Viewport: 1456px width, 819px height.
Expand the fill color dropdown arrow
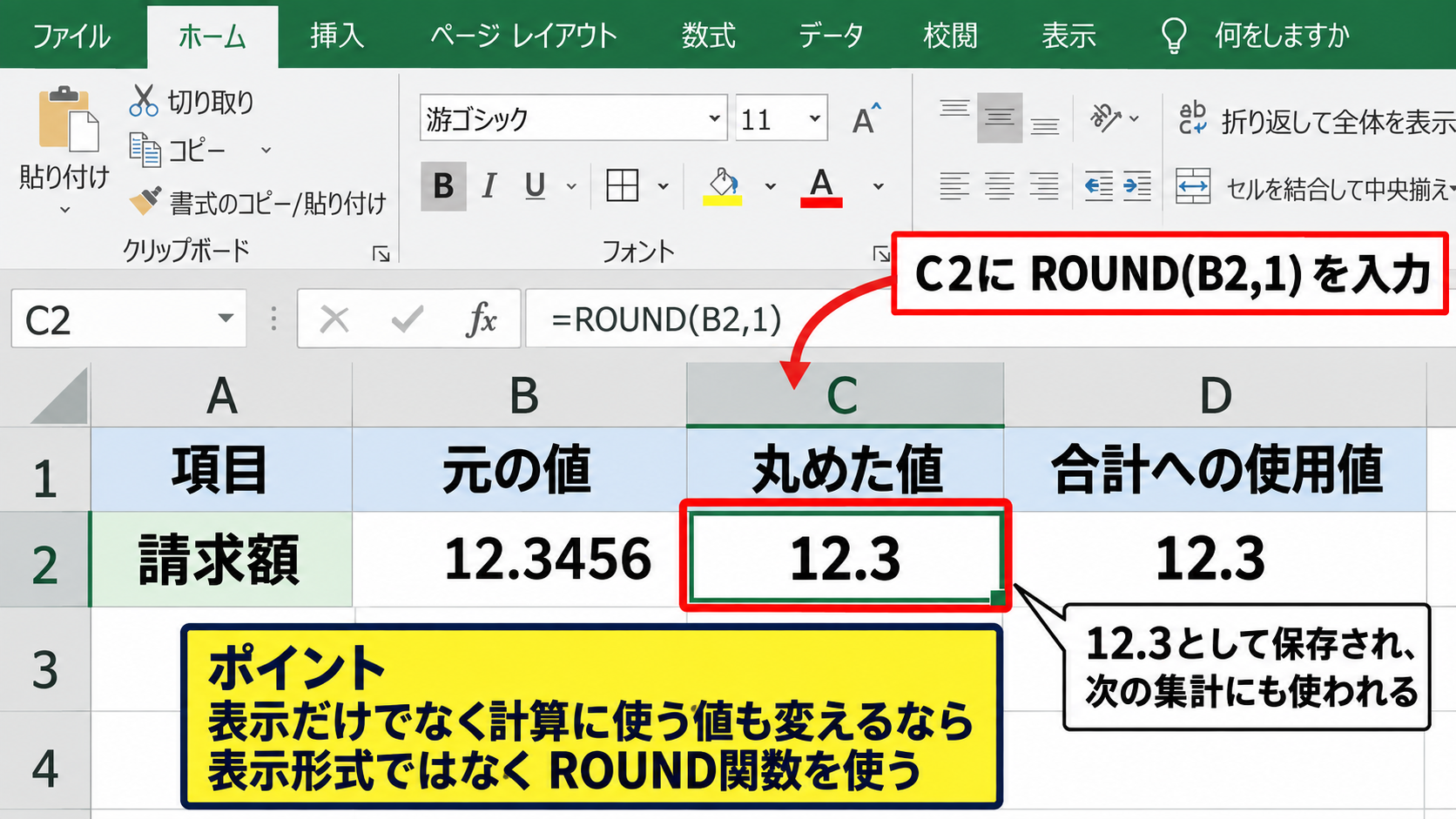pos(770,186)
